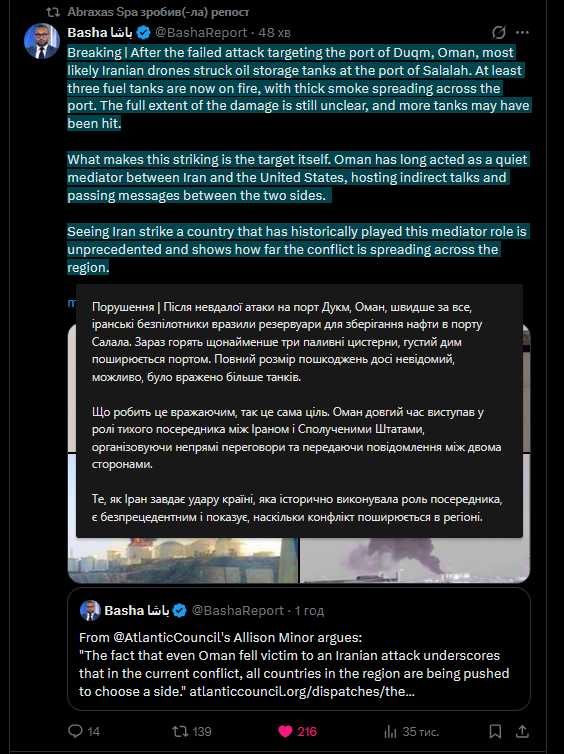Open the bottom-right smoke plume photo
The height and width of the screenshot is (754, 564).
(x=415, y=560)
